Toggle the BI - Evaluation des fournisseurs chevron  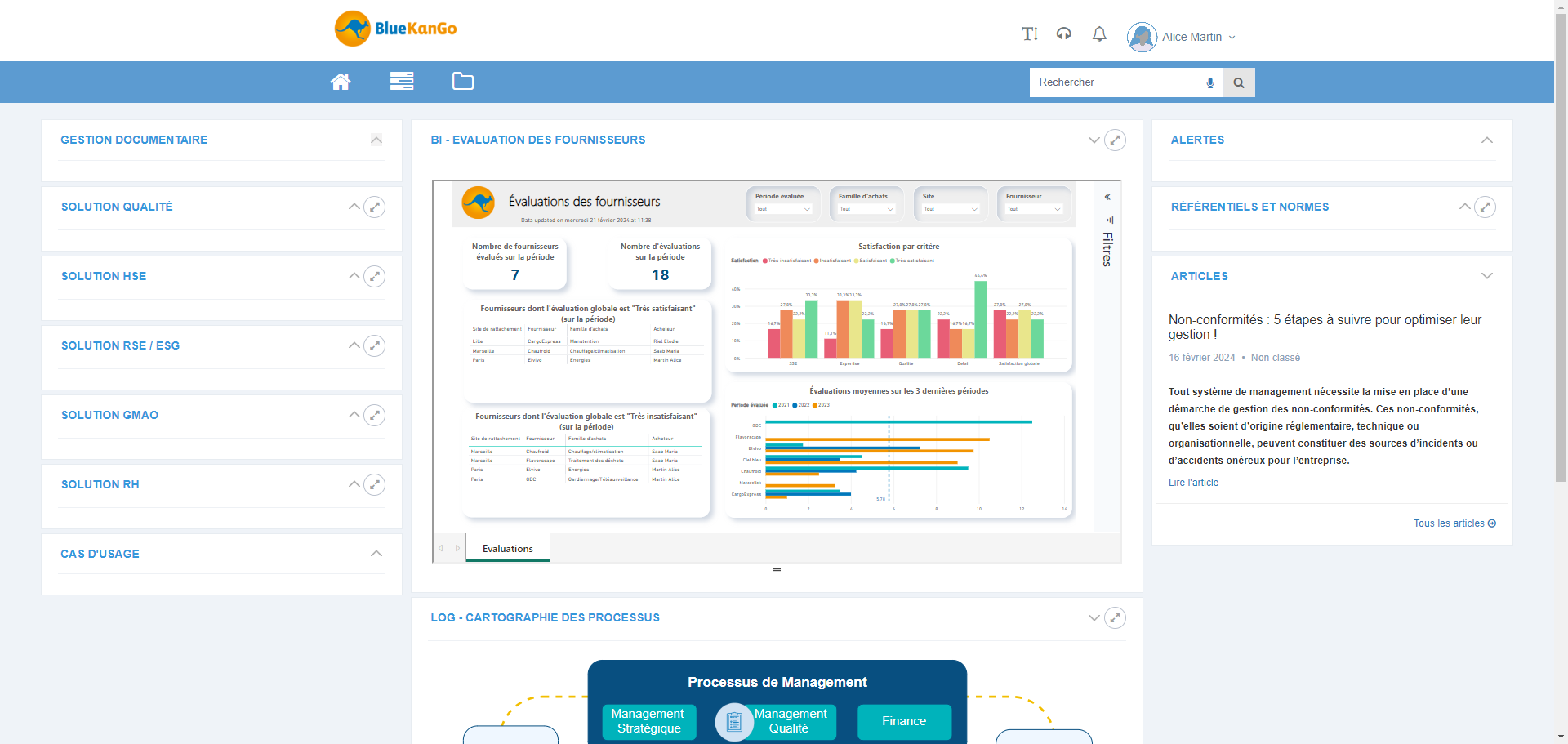(x=1094, y=140)
